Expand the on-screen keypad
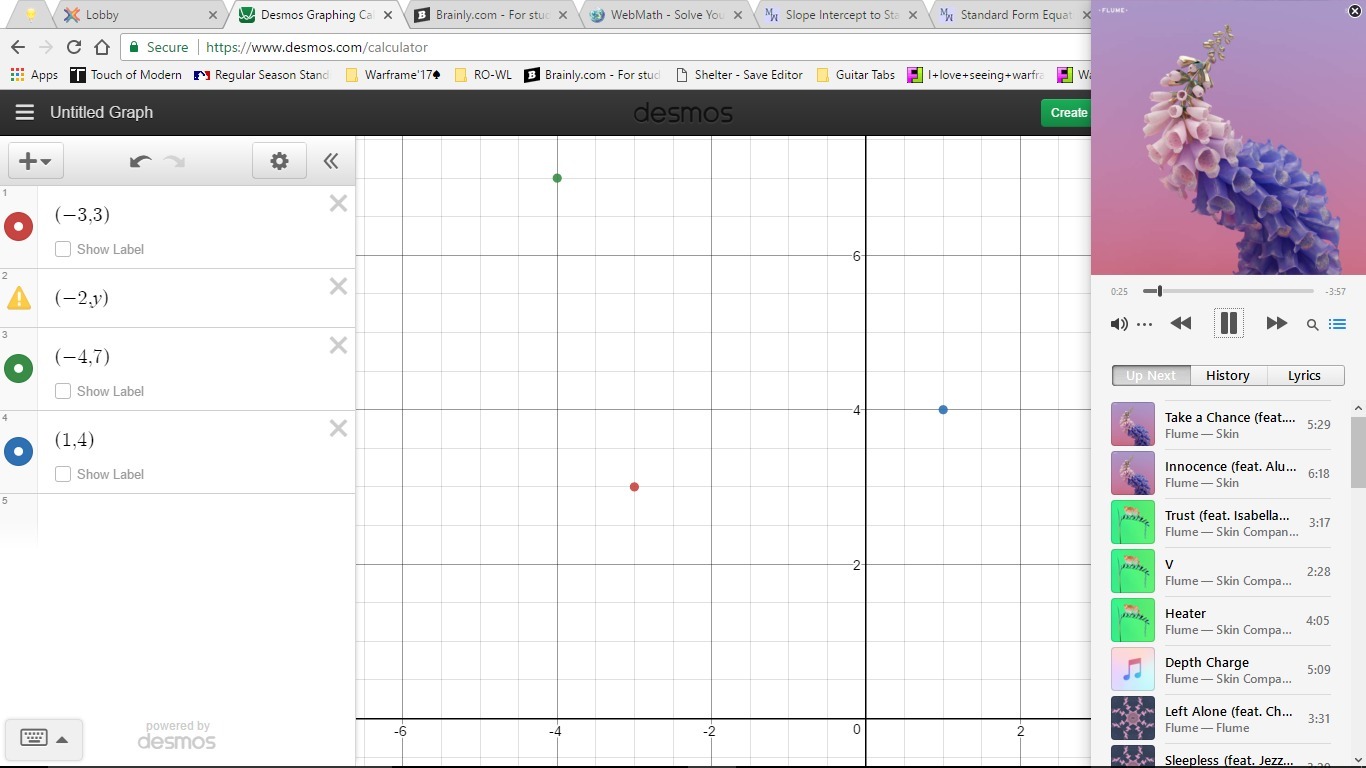The width and height of the screenshot is (1366, 768). [x=43, y=739]
